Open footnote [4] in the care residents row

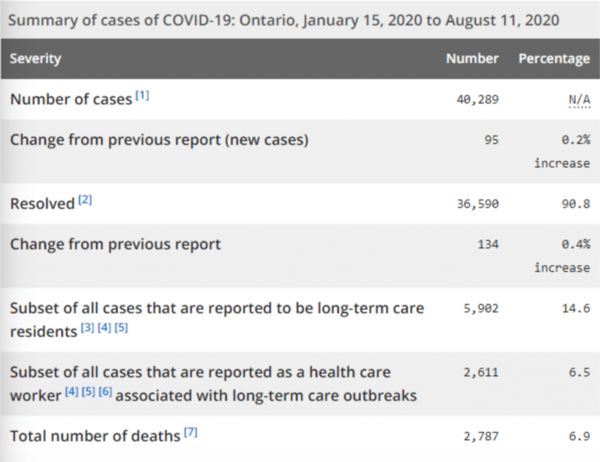click(104, 329)
